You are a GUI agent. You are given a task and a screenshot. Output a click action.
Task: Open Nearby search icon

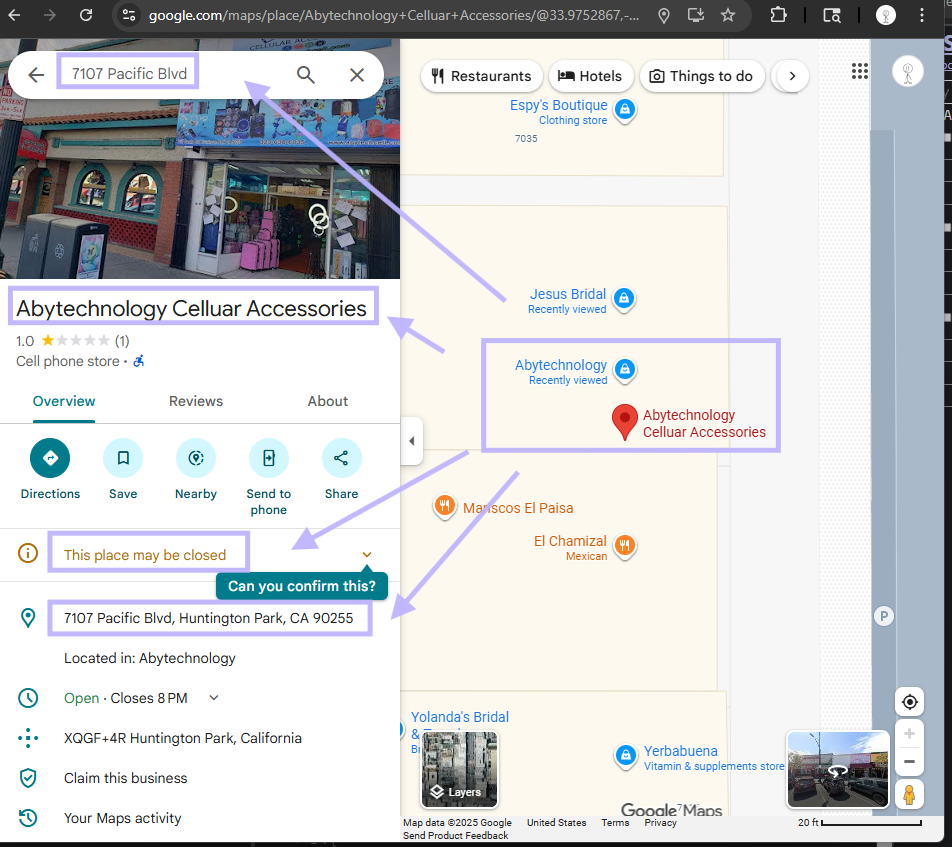[196, 459]
